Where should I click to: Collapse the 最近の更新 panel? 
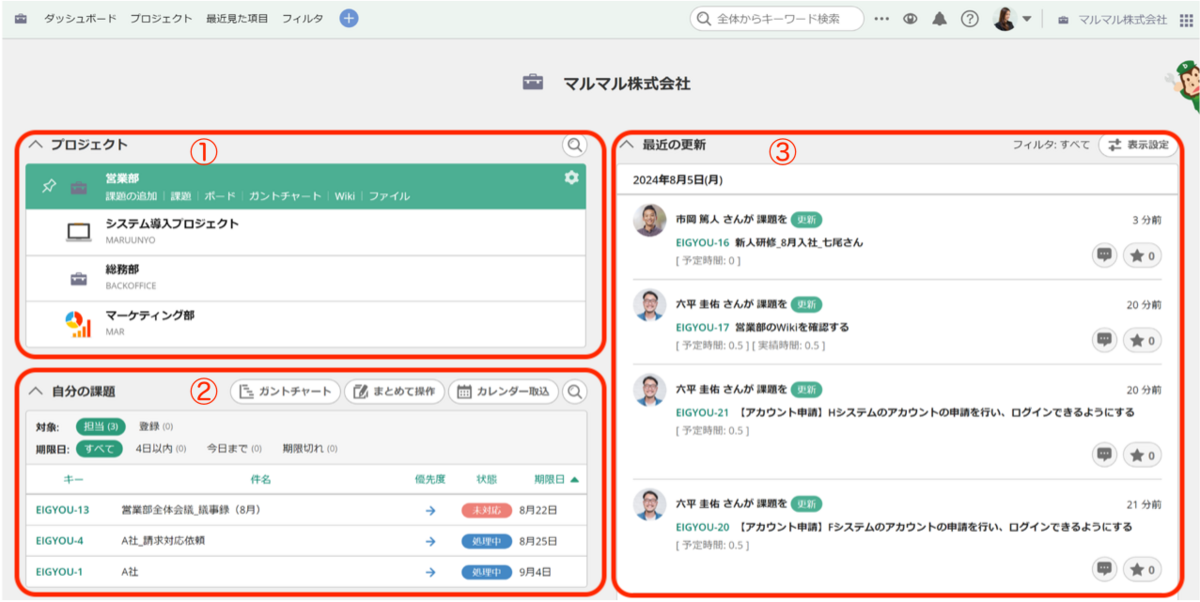628,142
